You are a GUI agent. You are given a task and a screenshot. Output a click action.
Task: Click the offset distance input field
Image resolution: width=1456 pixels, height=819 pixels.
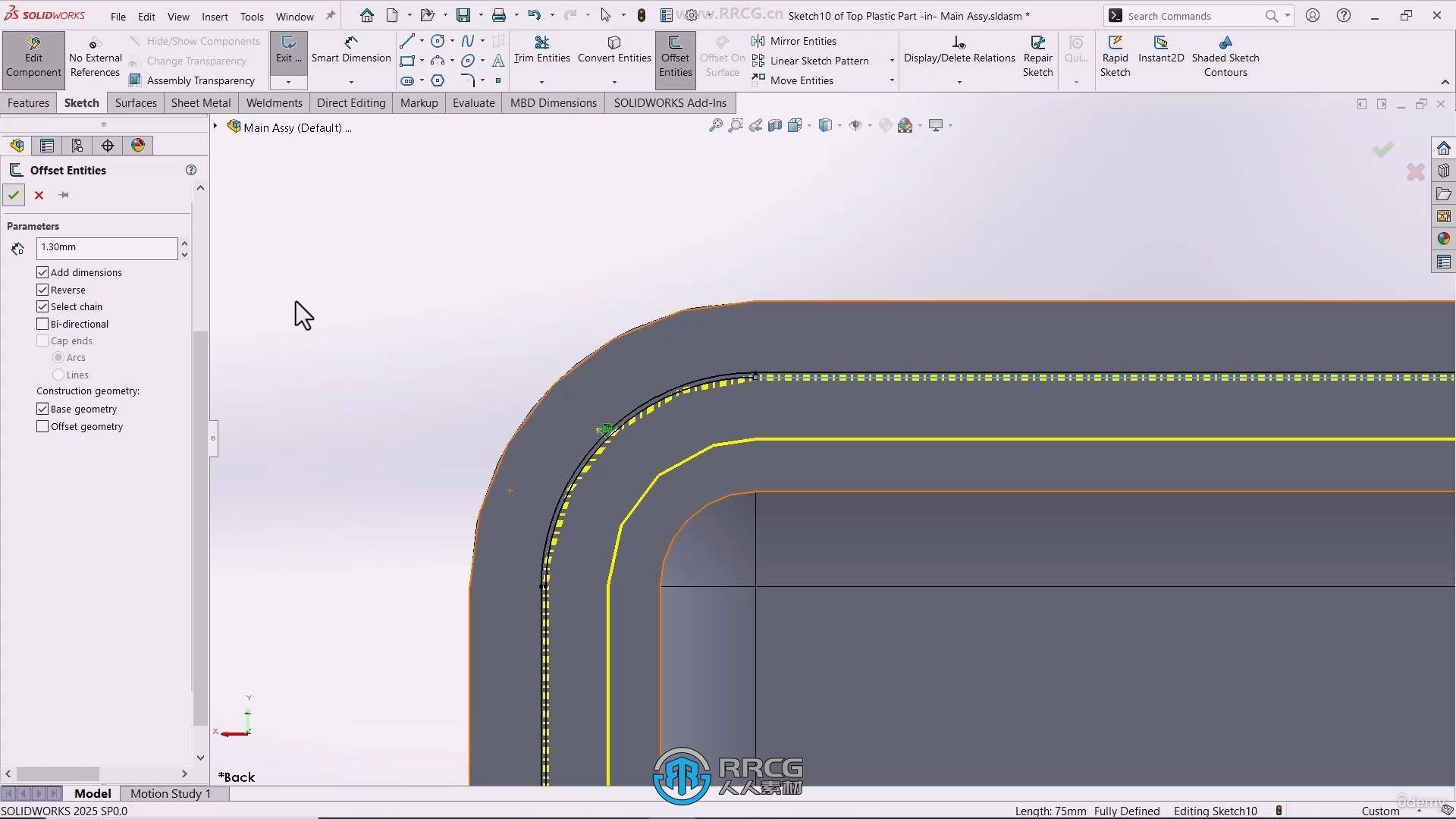[106, 247]
